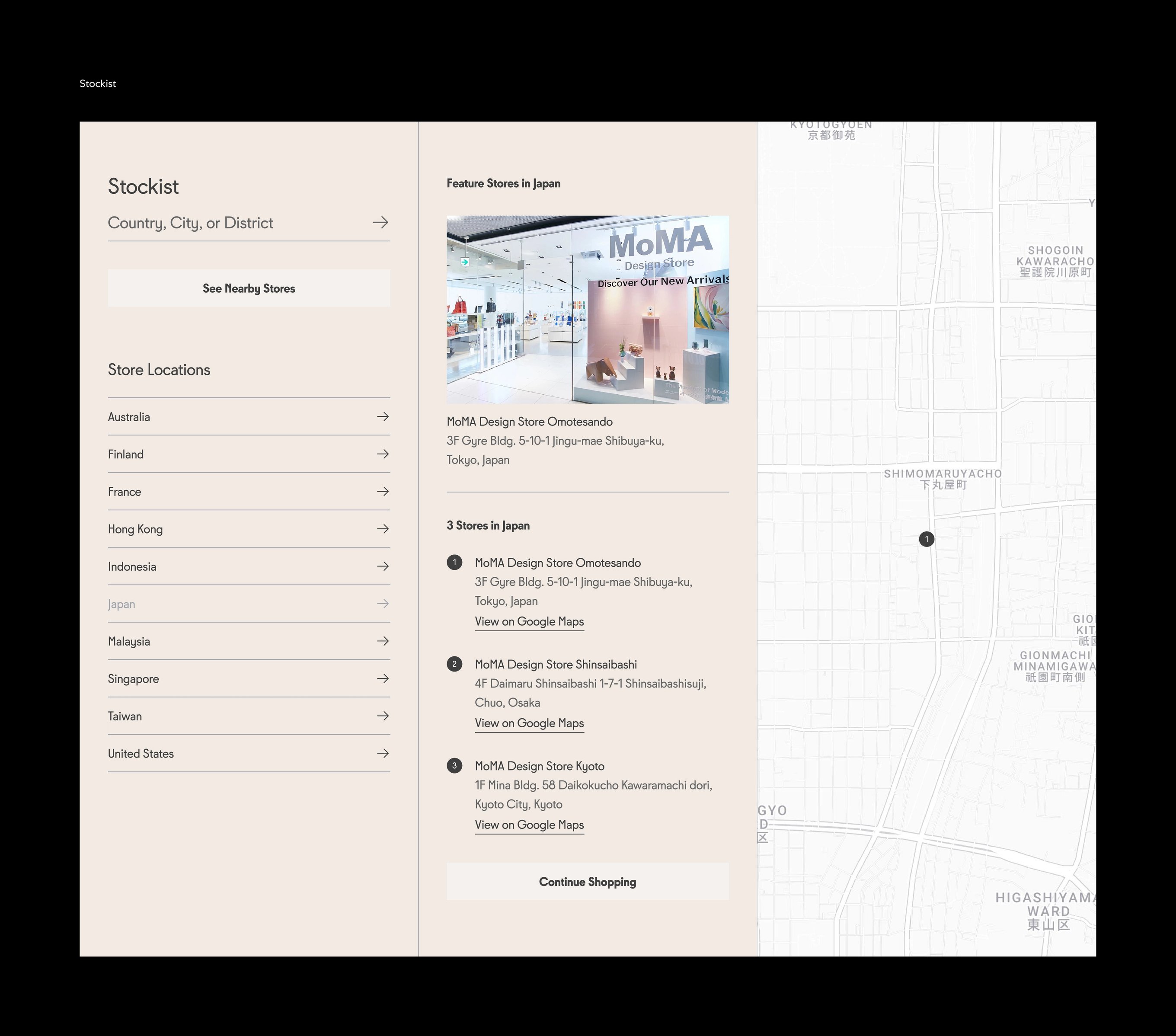Select Indonesia in Store Locations
Viewport: 1176px width, 1036px height.
tap(249, 566)
